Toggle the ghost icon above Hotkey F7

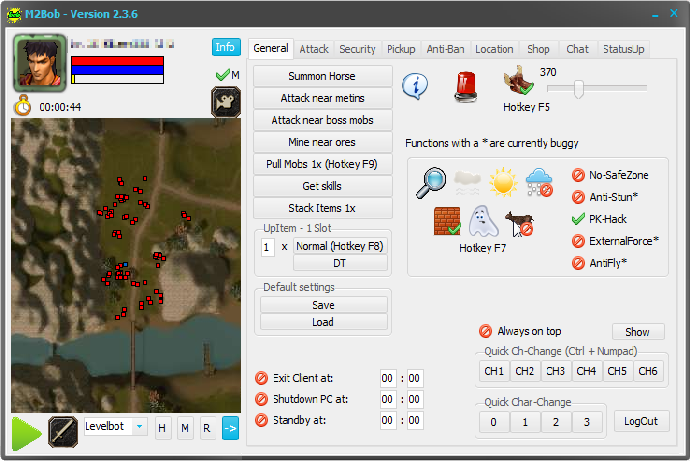tap(483, 221)
